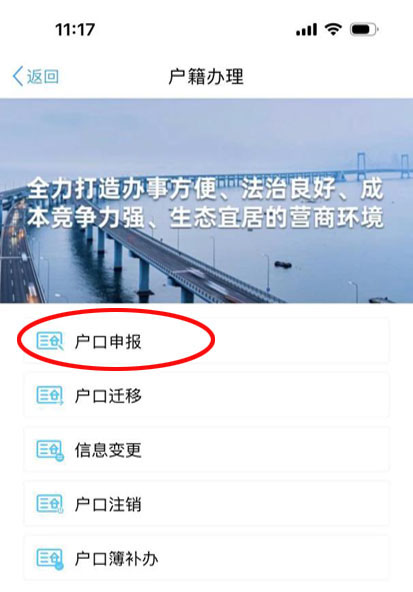
Task: Tap the back chevron arrow icon
Action: 18,76
